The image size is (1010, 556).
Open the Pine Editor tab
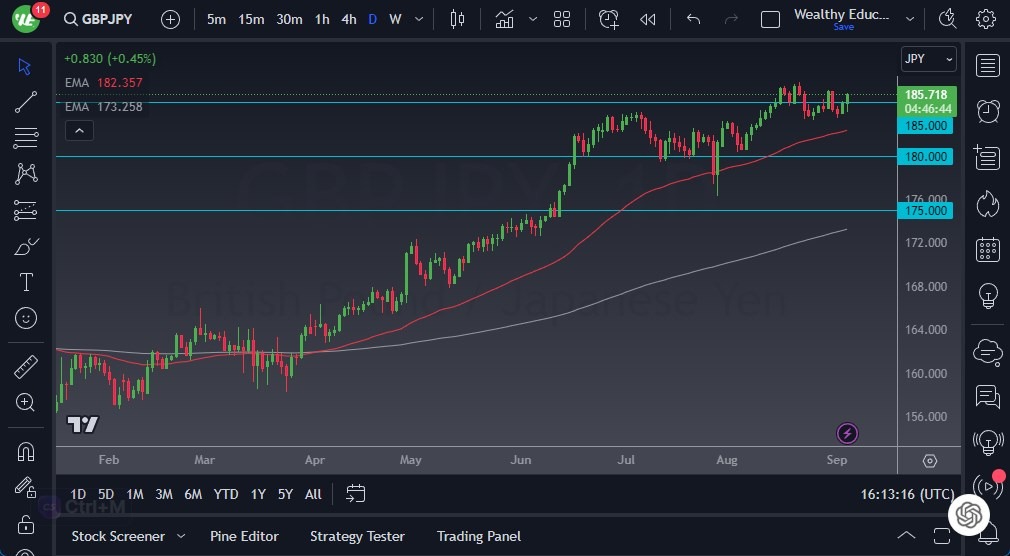244,536
